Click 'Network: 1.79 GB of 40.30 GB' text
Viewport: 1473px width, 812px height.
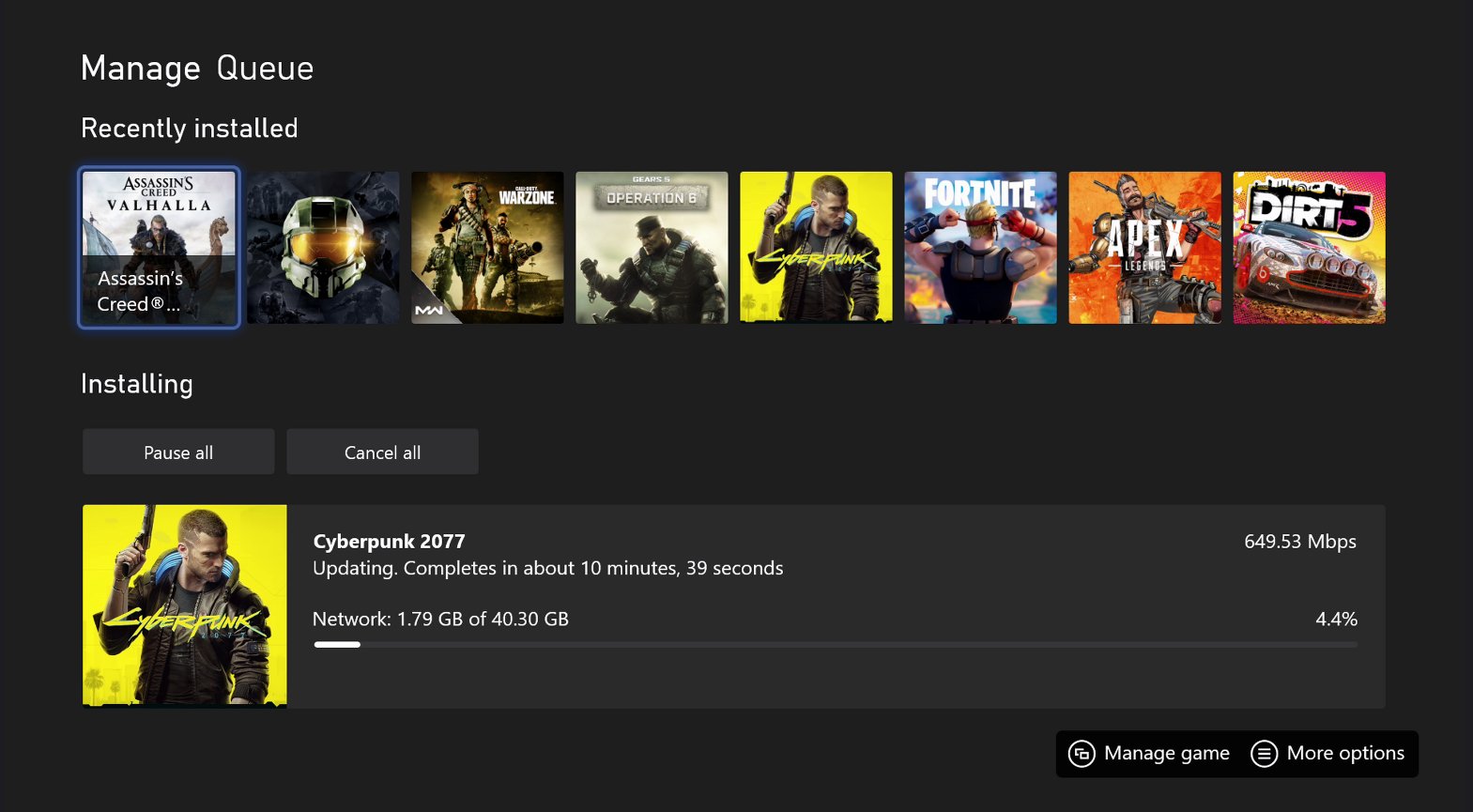[440, 619]
